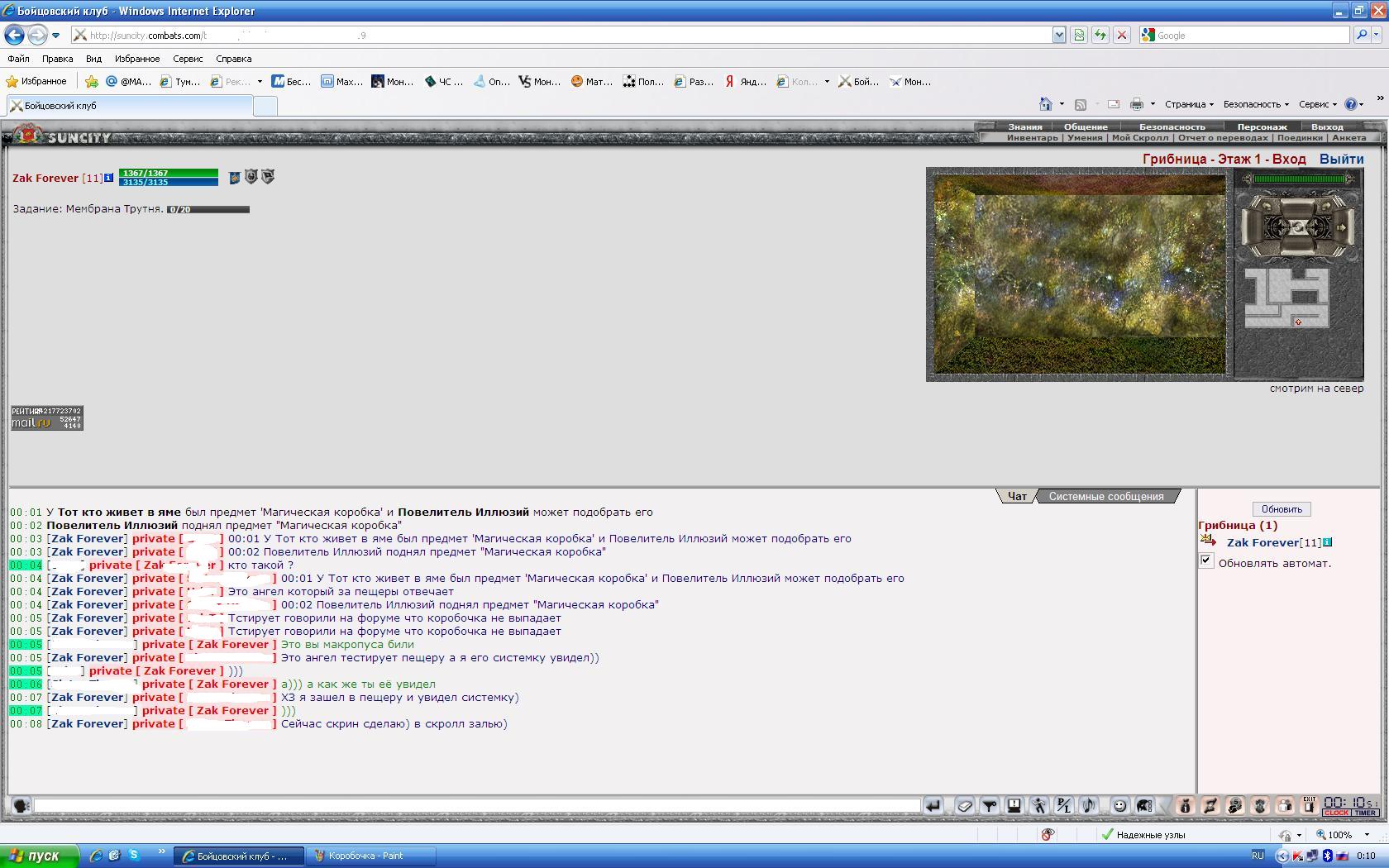1389x868 pixels.
Task: Click the green movement progress bar
Action: [1300, 179]
